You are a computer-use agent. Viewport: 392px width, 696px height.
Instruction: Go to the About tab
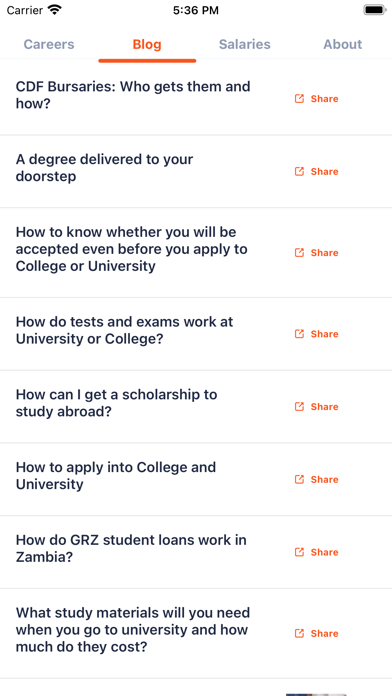coord(343,44)
